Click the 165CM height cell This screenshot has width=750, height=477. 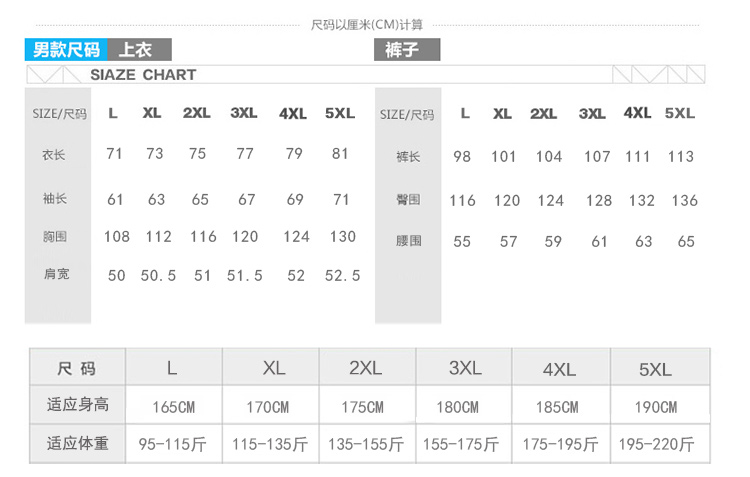(x=174, y=407)
